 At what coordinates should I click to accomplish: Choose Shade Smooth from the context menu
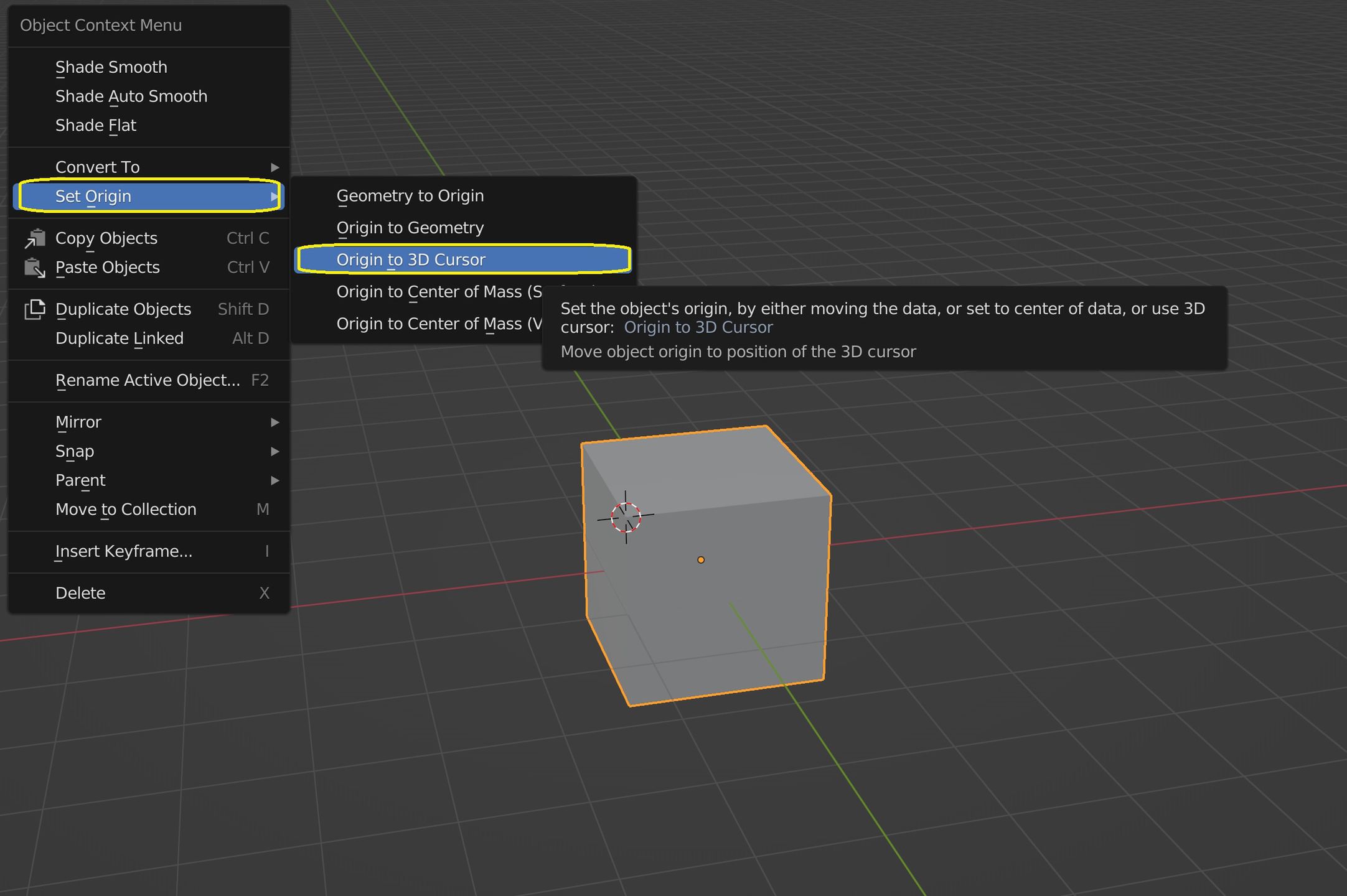tap(111, 67)
